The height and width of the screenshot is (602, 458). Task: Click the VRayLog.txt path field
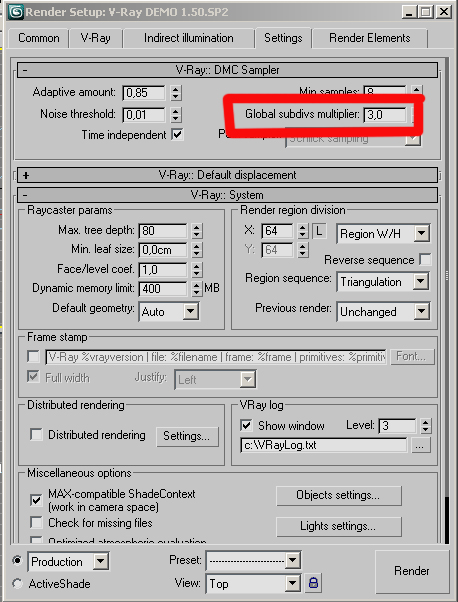tap(324, 445)
